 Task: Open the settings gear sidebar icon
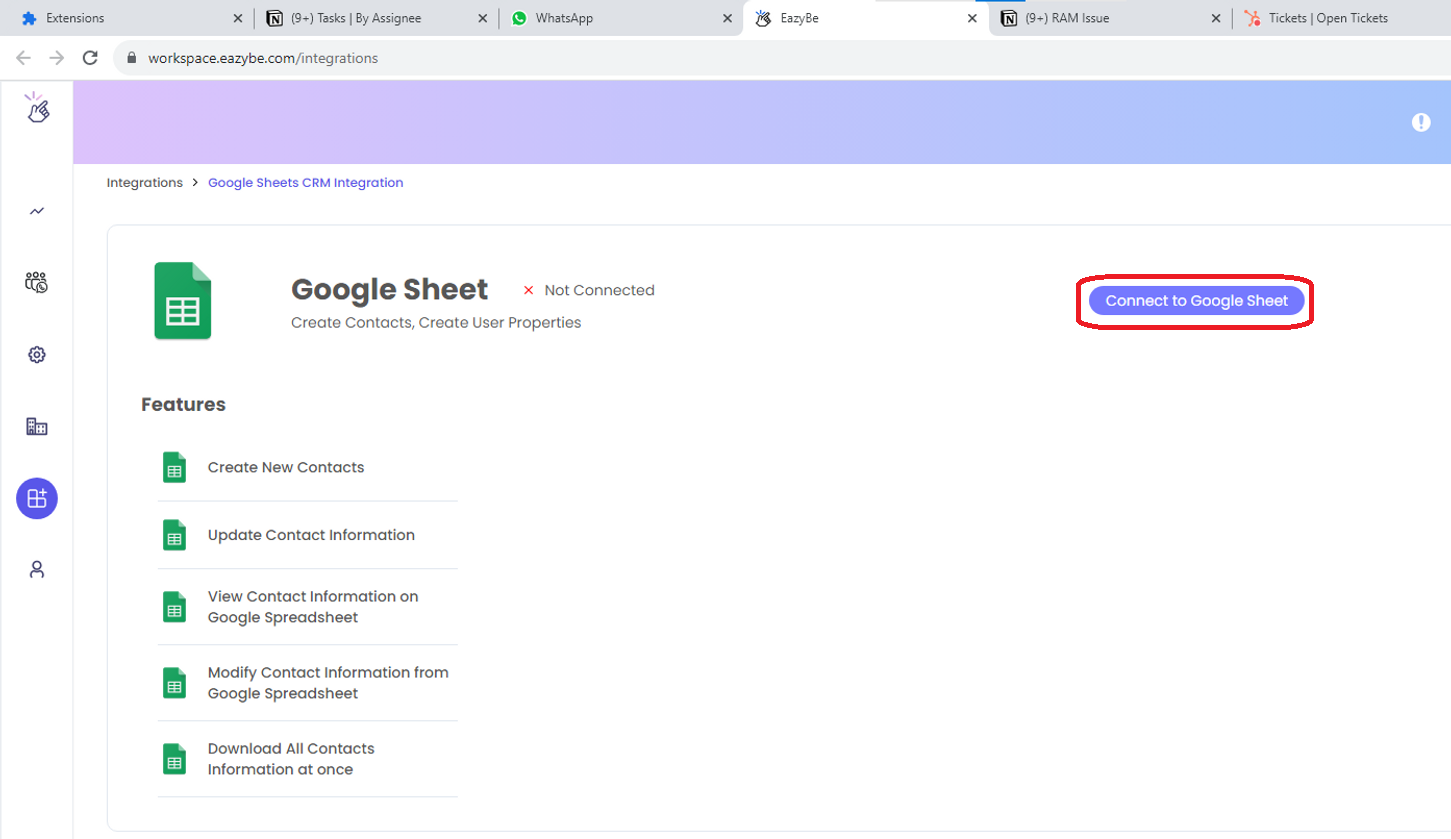37,355
